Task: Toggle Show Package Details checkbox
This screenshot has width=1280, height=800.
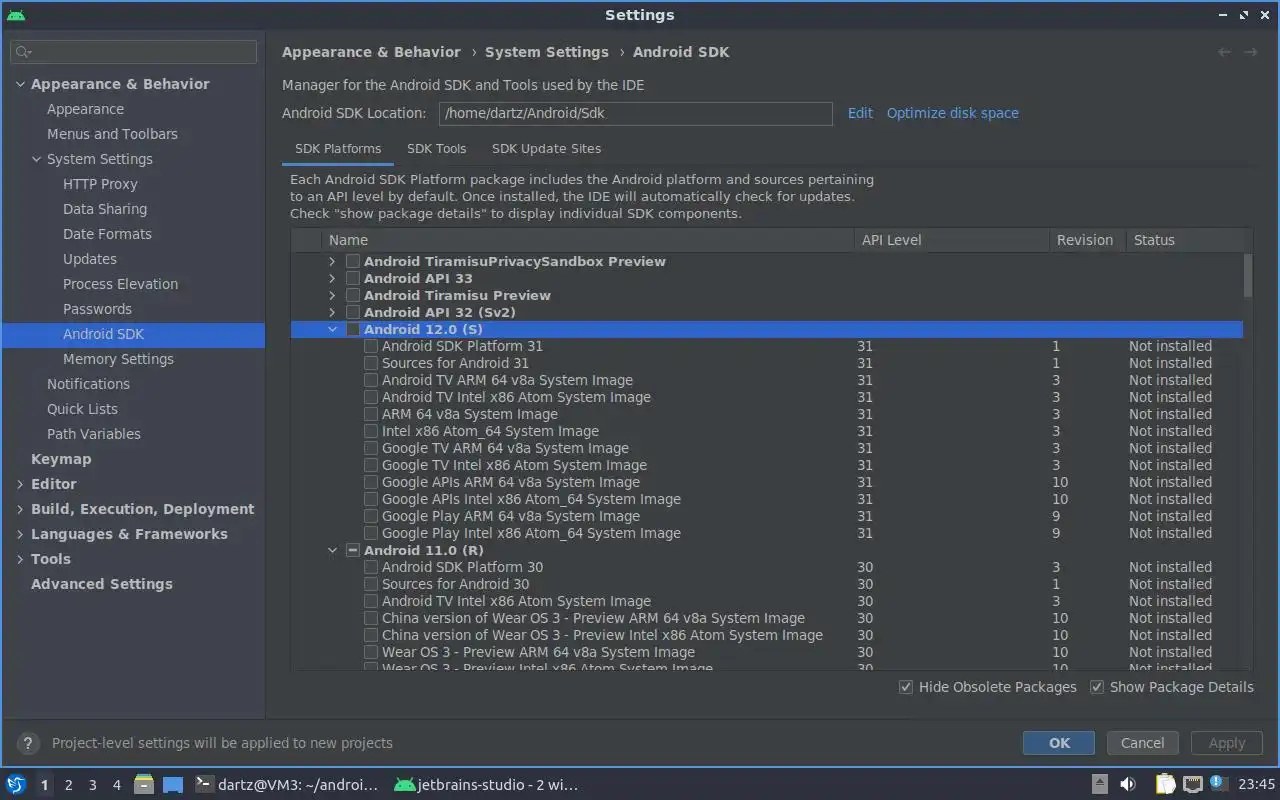Action: point(1097,687)
